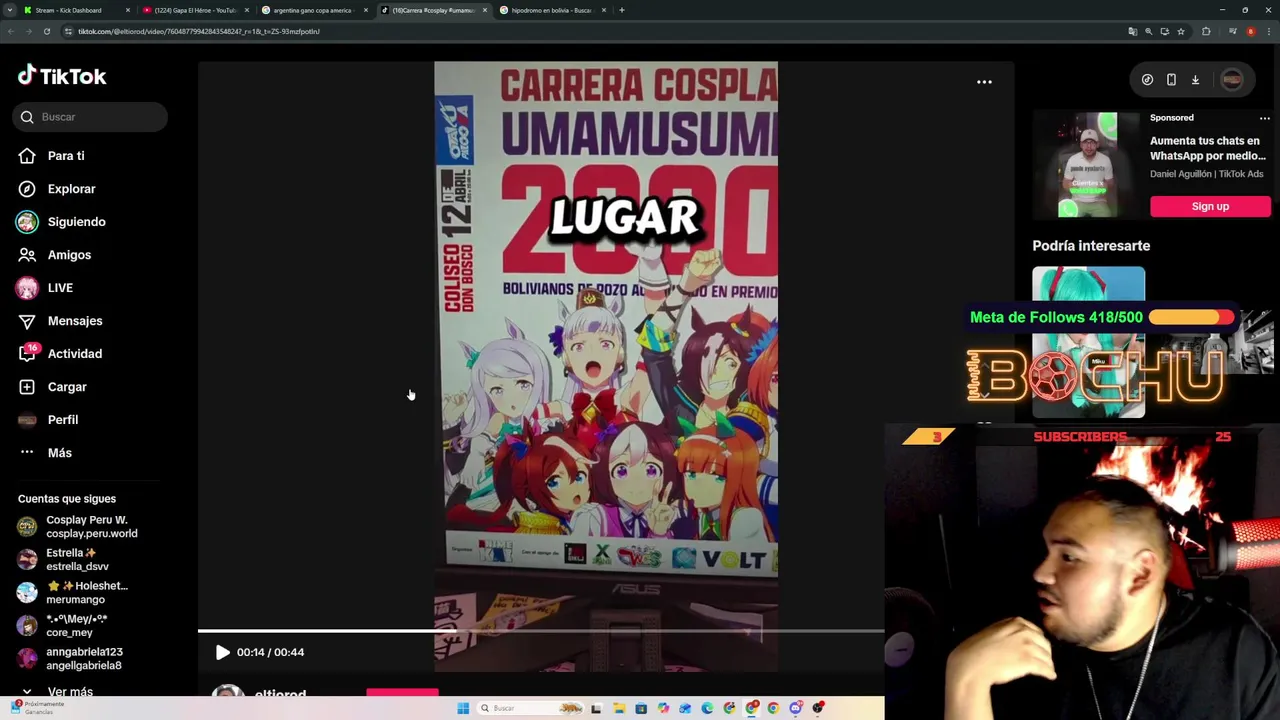Open a new browser tab
Screen dimensions: 1280x720
(x=622, y=10)
